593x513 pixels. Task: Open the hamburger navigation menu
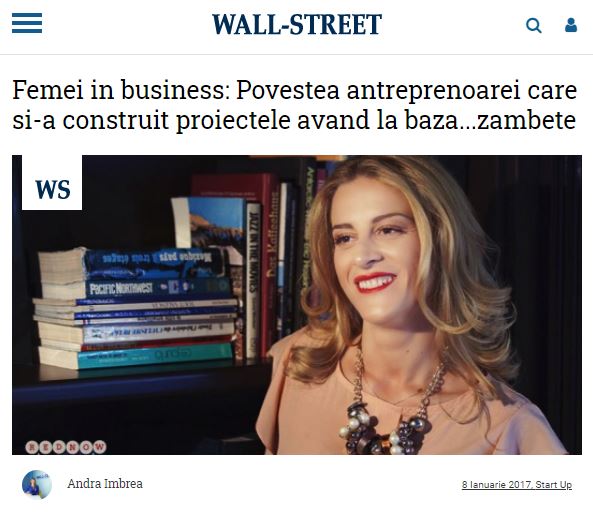pos(27,23)
